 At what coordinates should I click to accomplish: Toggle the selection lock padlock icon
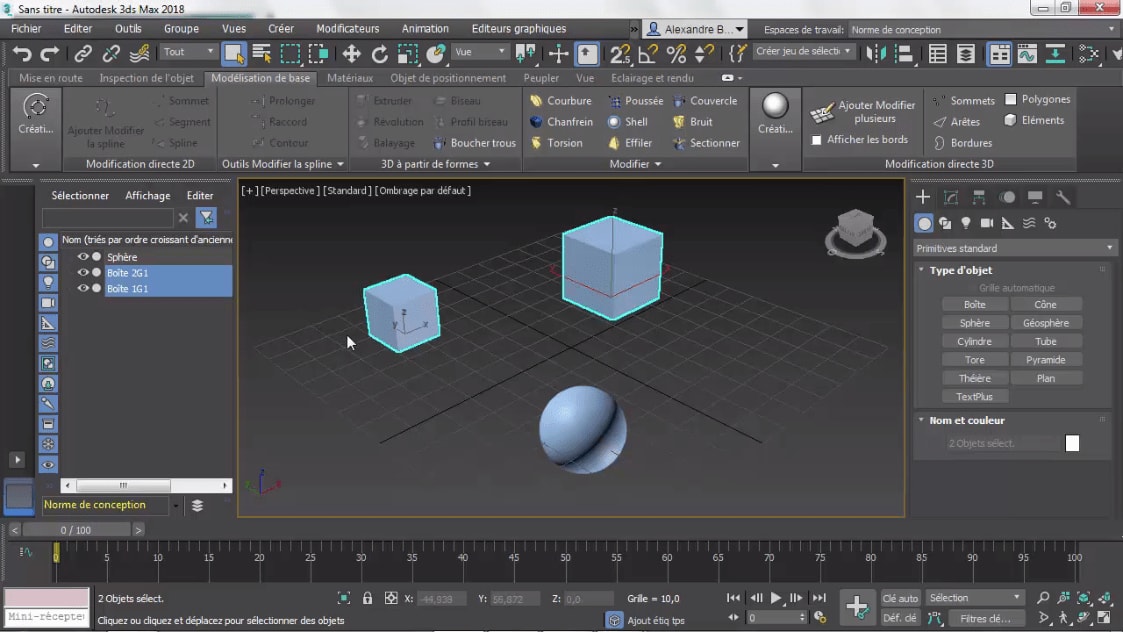coord(367,598)
